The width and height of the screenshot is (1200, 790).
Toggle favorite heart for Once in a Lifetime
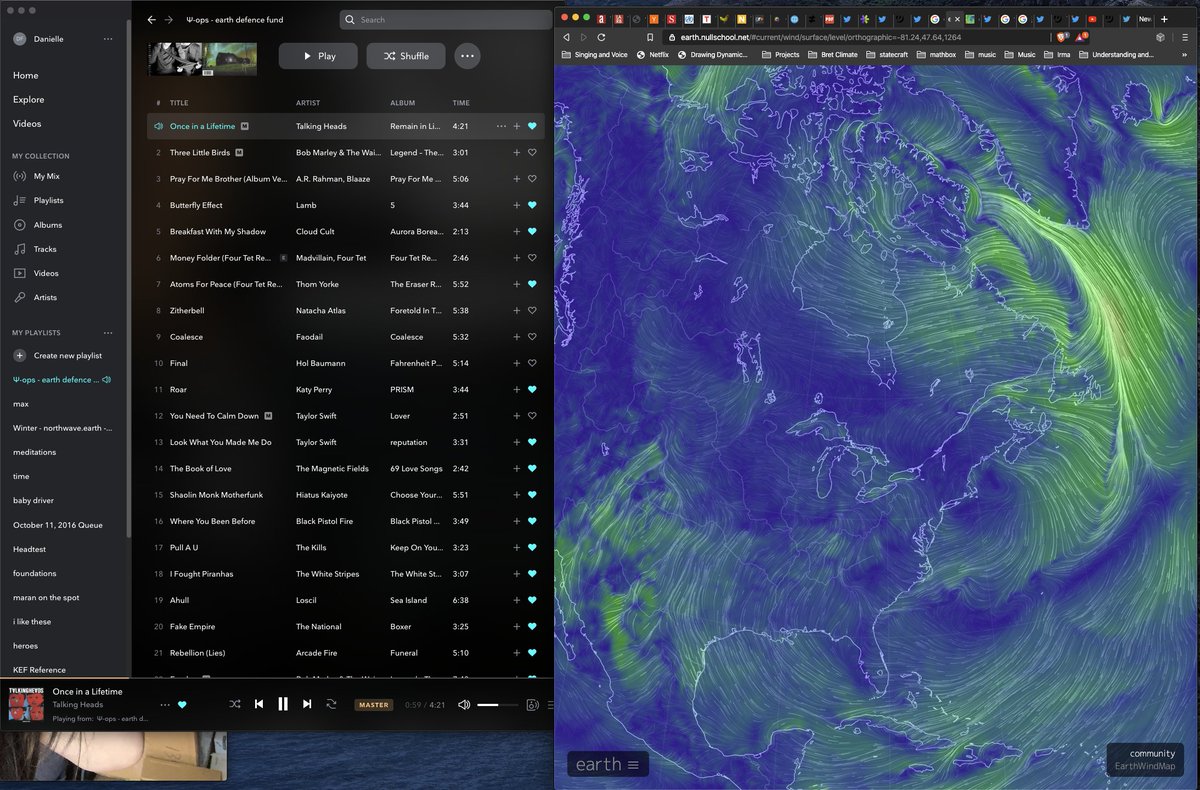pos(532,126)
